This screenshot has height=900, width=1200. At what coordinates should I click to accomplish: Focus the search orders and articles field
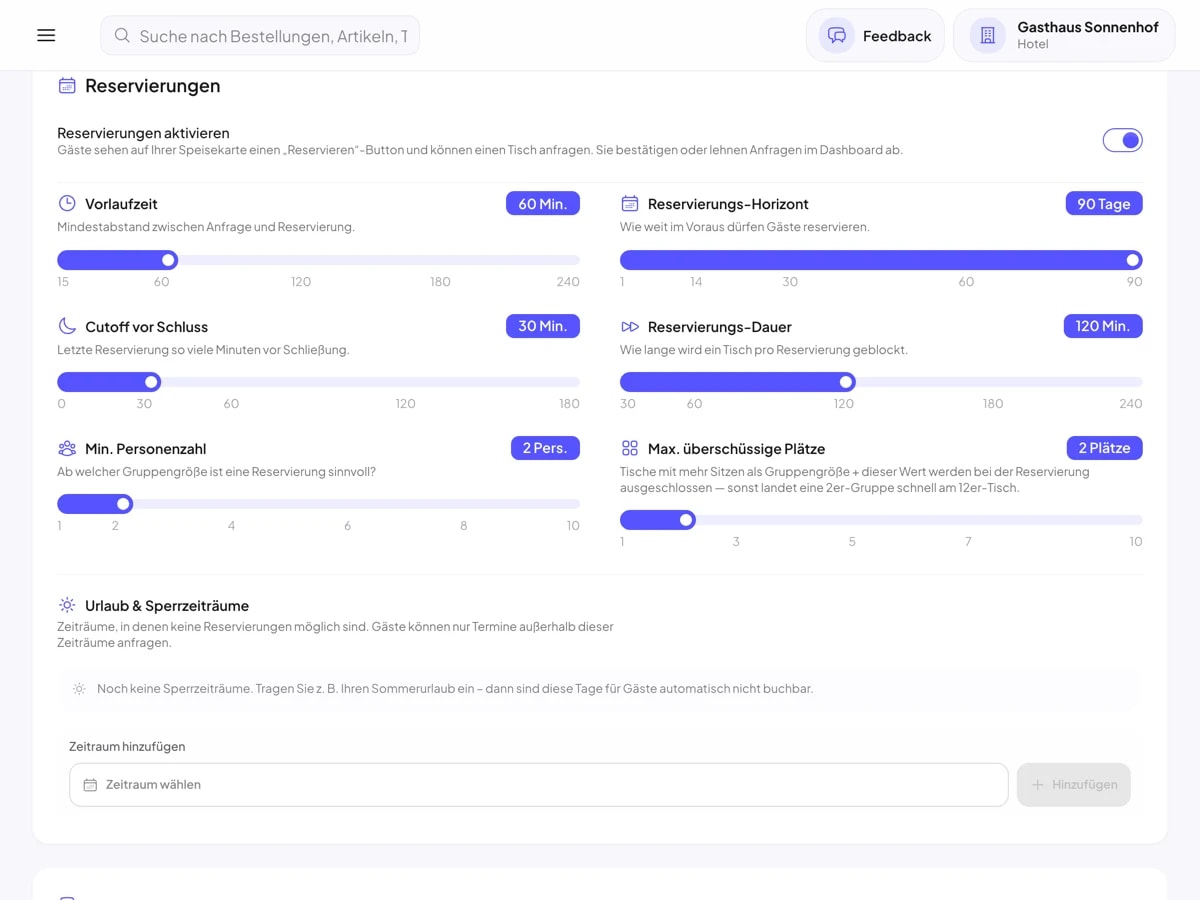tap(260, 36)
